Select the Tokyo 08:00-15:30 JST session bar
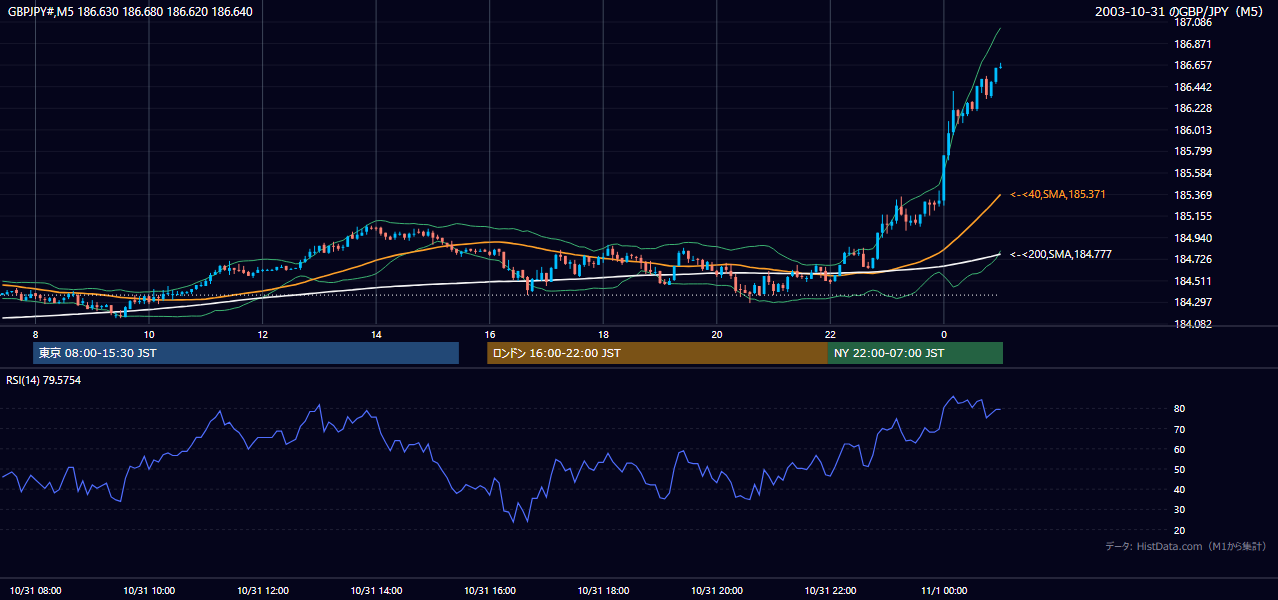 246,353
